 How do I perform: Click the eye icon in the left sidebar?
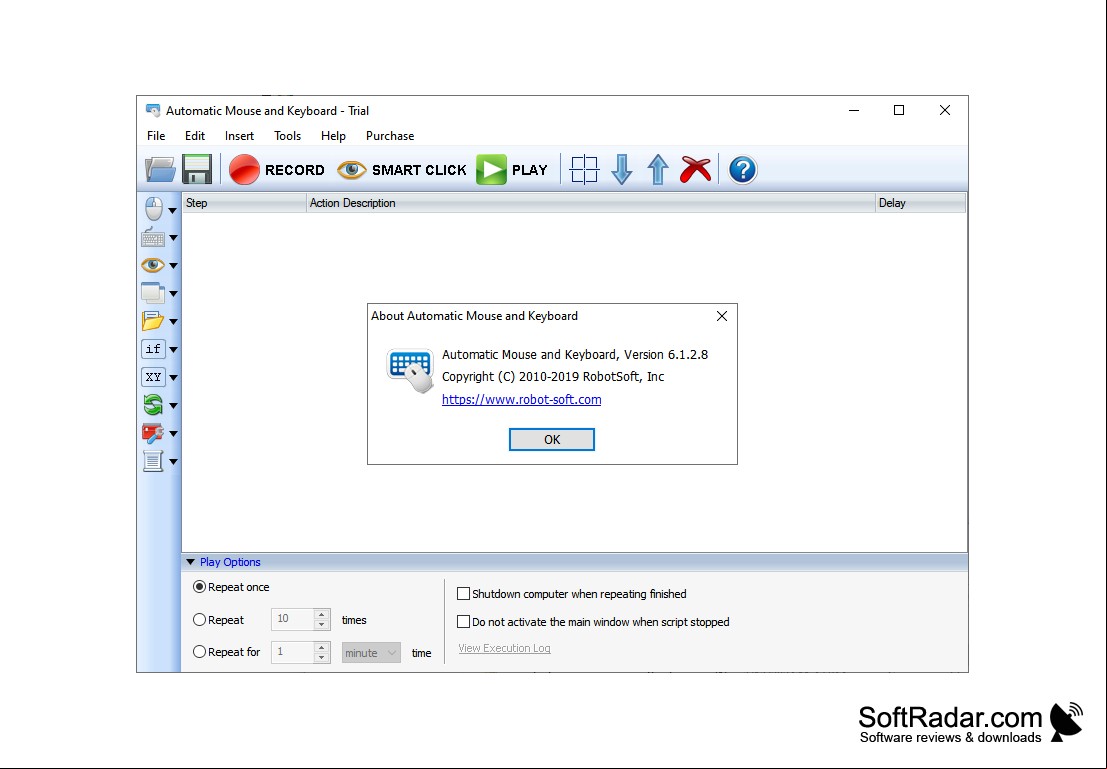153,266
